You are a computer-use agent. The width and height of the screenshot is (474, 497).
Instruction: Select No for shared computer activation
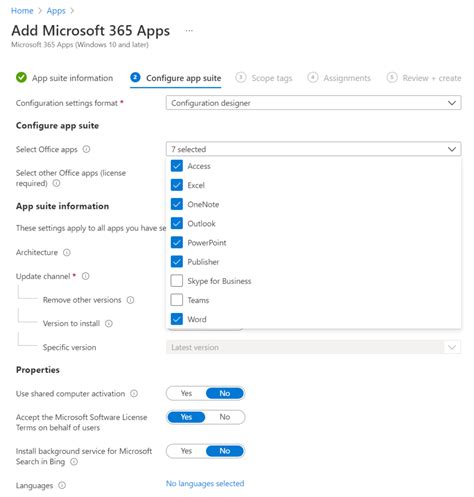[x=225, y=394]
